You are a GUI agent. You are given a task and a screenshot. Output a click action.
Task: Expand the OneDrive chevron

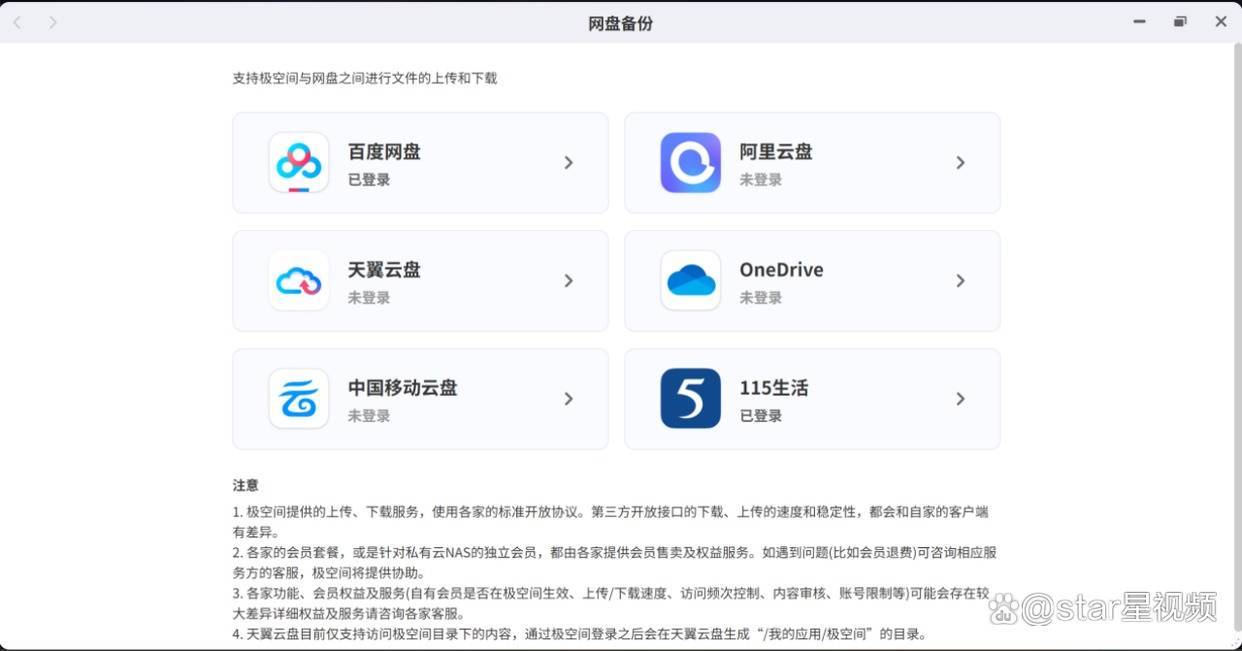pos(960,280)
